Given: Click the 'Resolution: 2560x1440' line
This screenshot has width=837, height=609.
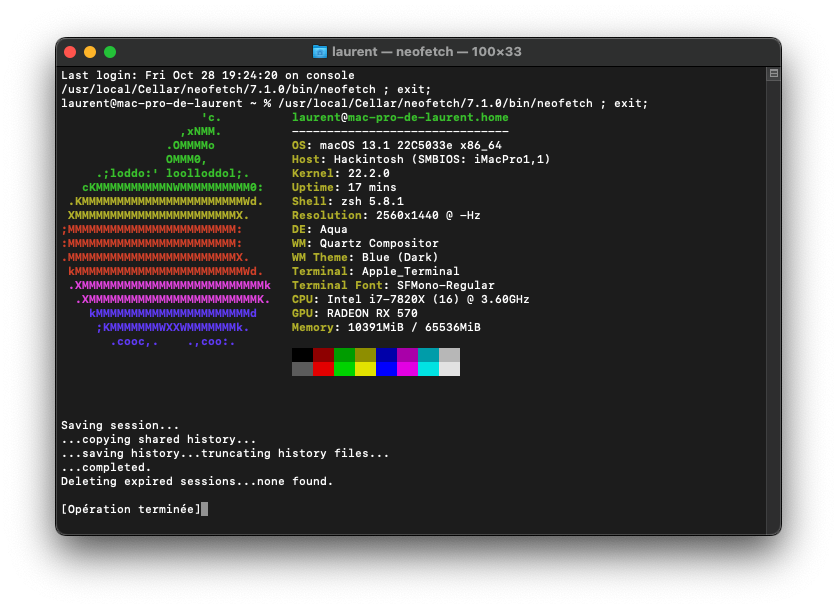Looking at the screenshot, I should (x=386, y=215).
